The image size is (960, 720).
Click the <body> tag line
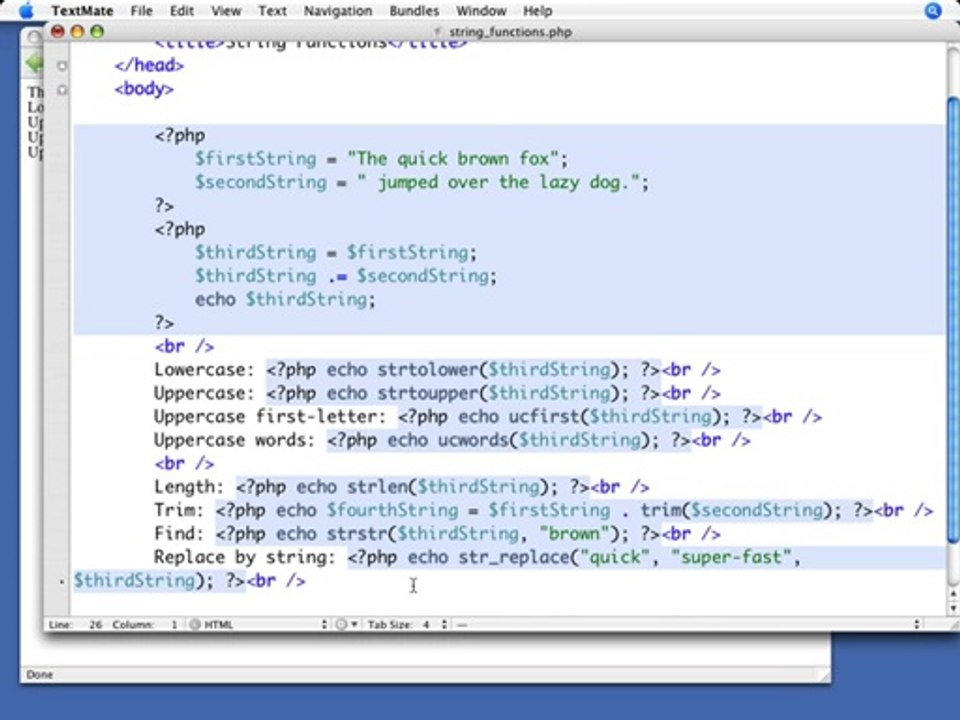tap(144, 89)
